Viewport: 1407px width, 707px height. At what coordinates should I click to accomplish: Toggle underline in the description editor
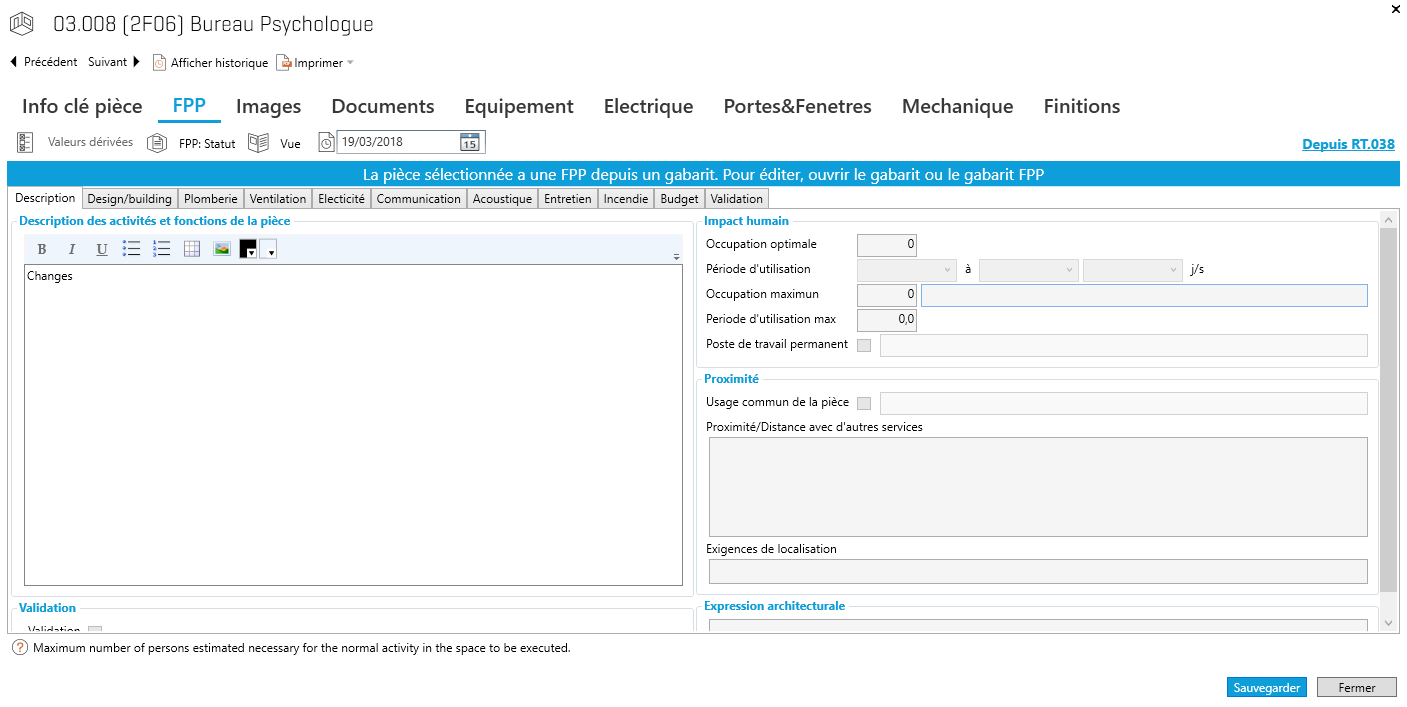click(102, 250)
